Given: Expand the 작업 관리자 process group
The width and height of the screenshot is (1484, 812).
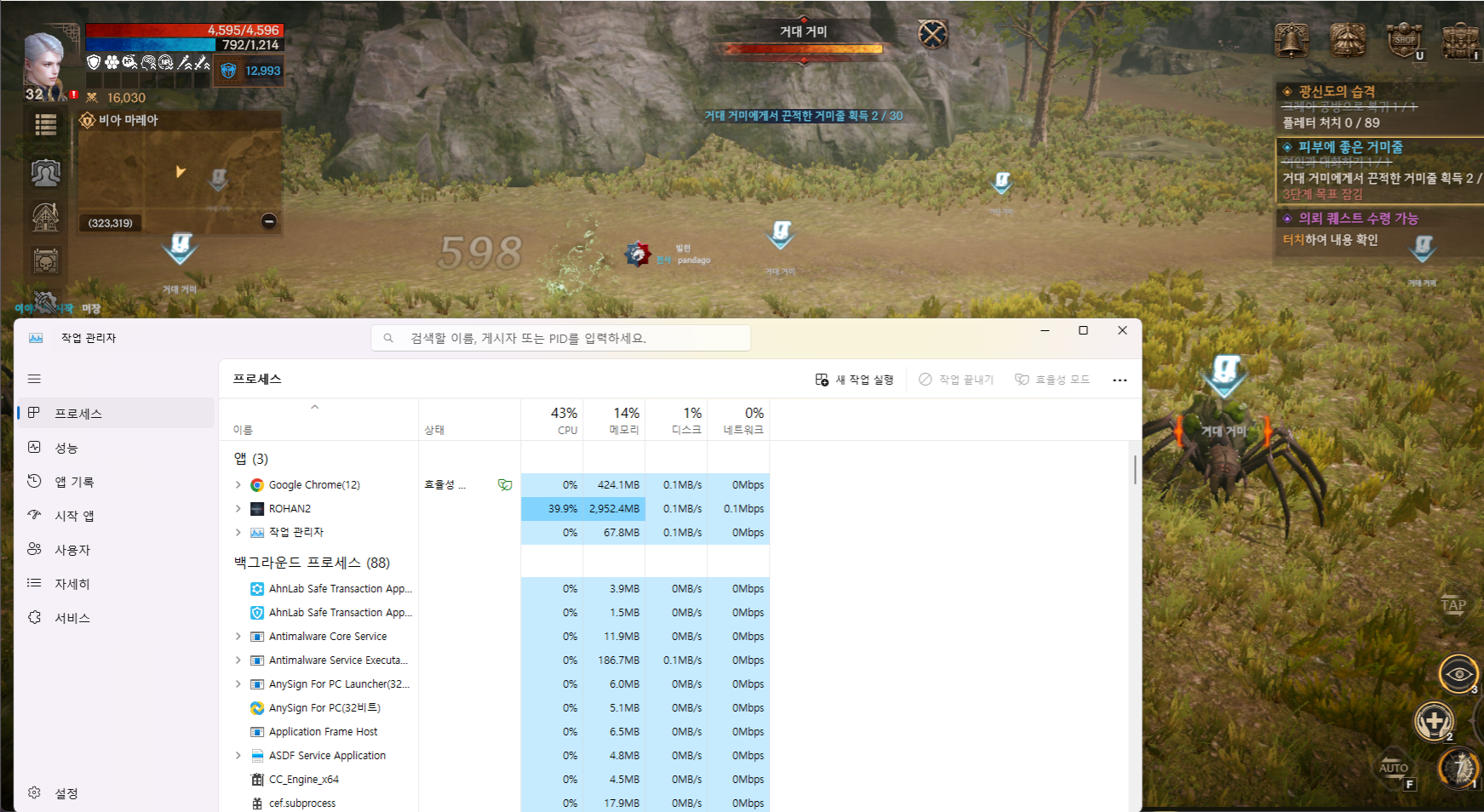Looking at the screenshot, I should 238,533.
